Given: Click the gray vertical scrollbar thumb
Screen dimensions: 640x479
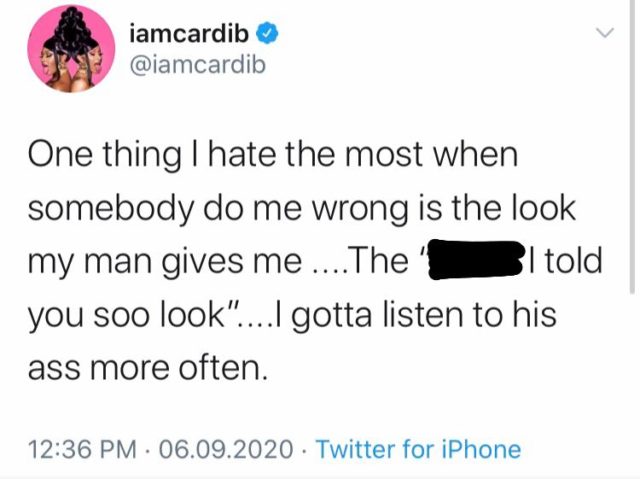Looking at the screenshot, I should (632, 147).
